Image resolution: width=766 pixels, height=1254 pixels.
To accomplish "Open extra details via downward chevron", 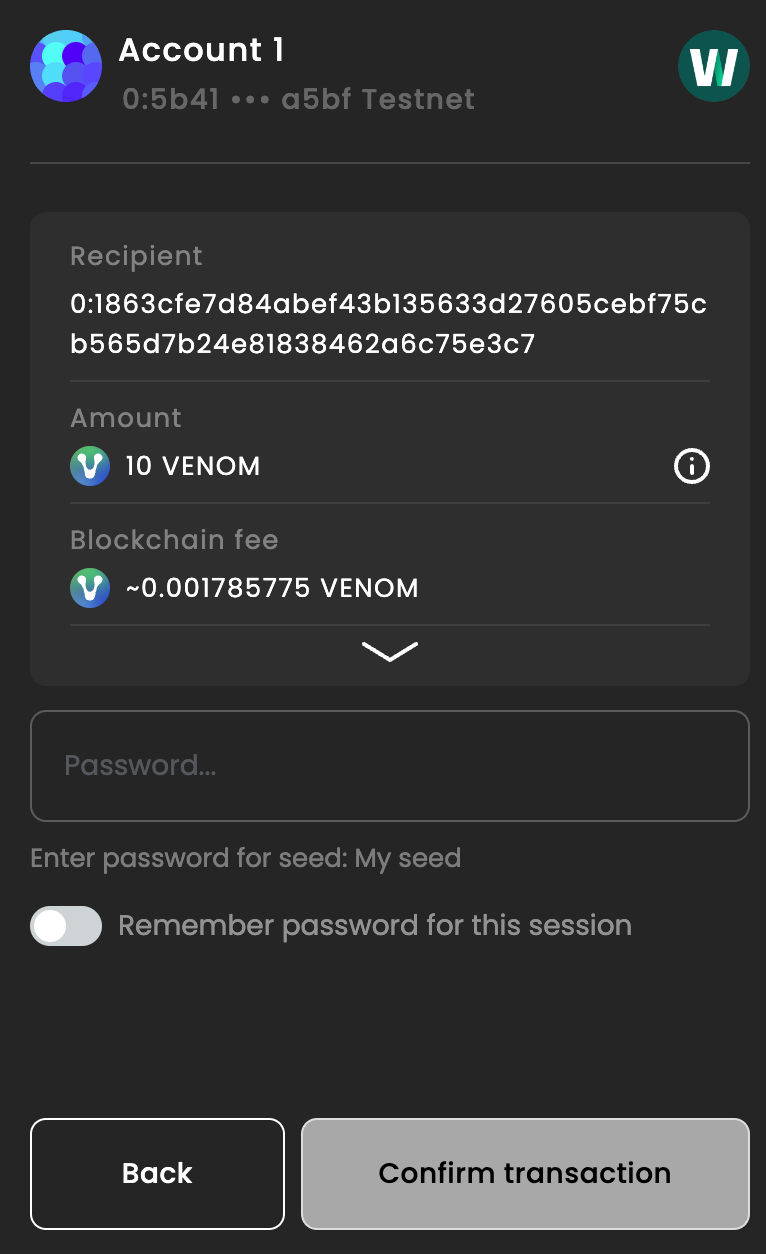I will pos(389,651).
